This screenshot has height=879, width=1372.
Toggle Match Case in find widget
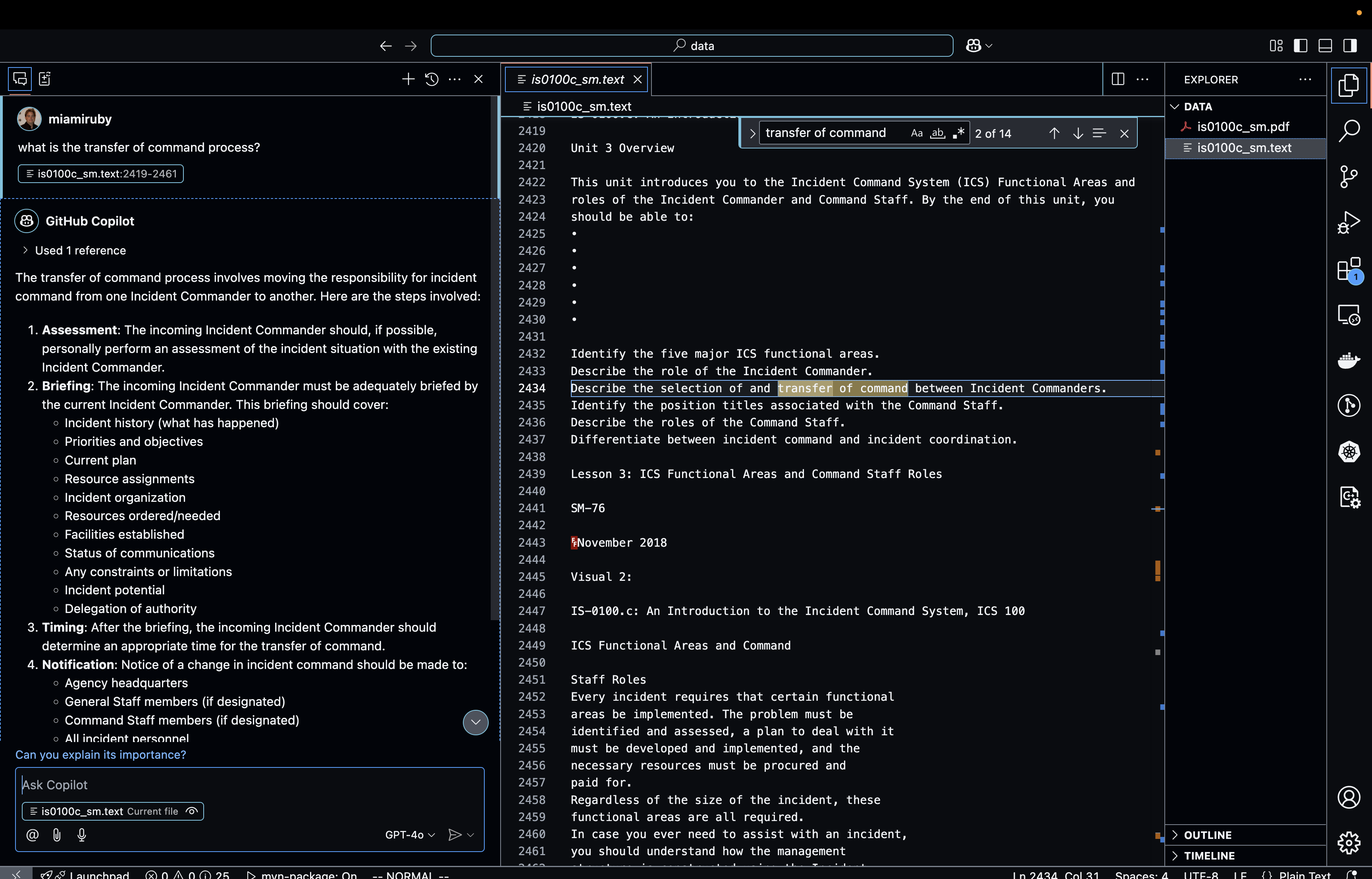pyautogui.click(x=917, y=133)
